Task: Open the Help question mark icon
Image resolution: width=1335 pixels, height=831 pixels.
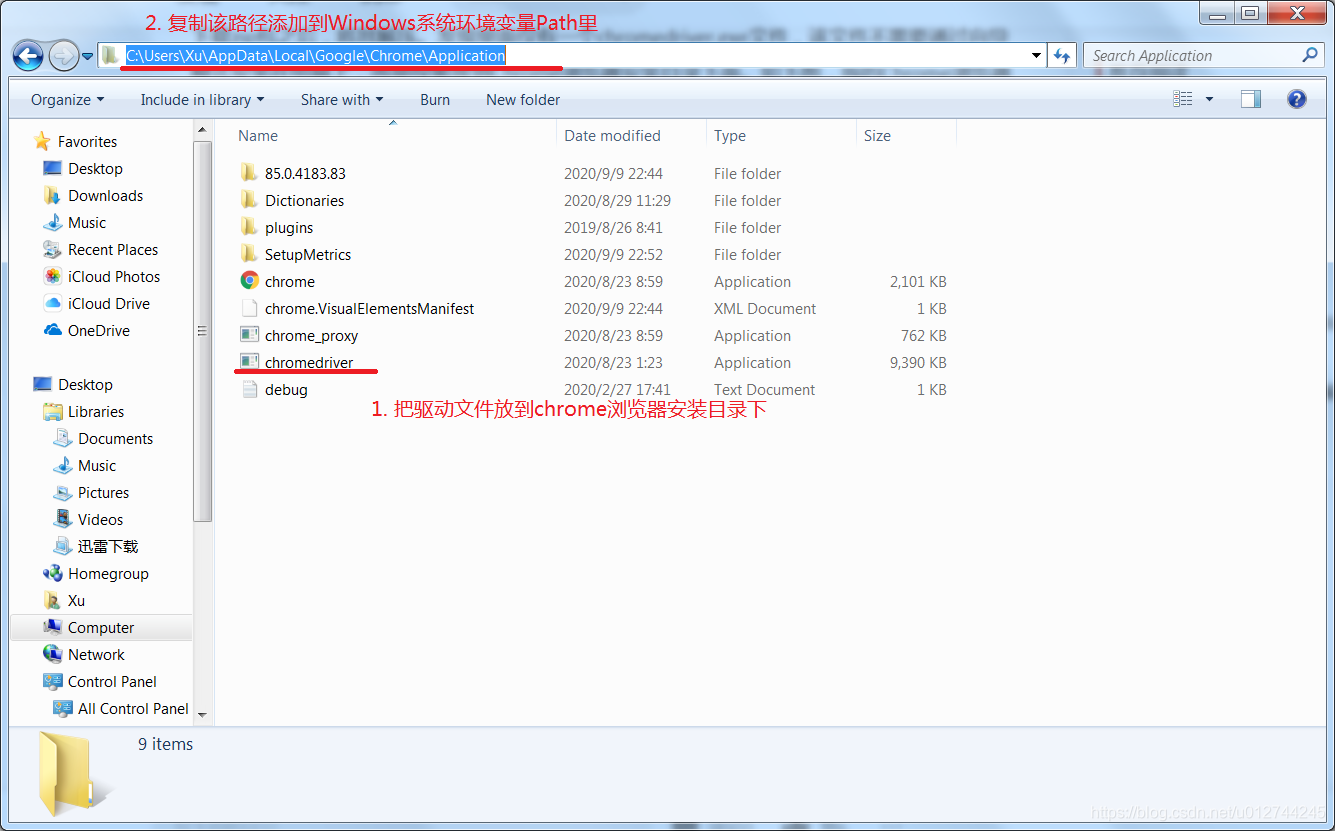Action: tap(1297, 99)
